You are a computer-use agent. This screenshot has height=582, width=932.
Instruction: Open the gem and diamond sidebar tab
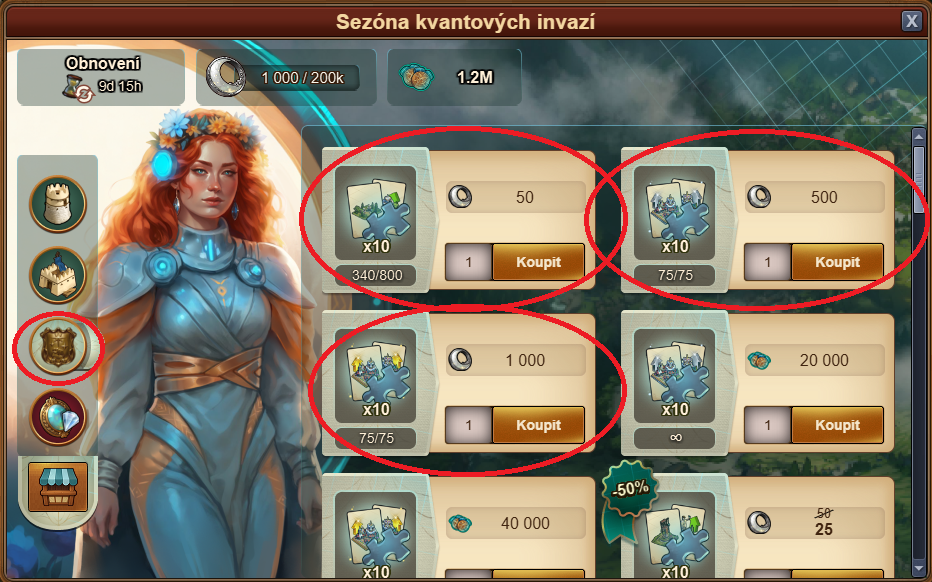pyautogui.click(x=58, y=417)
